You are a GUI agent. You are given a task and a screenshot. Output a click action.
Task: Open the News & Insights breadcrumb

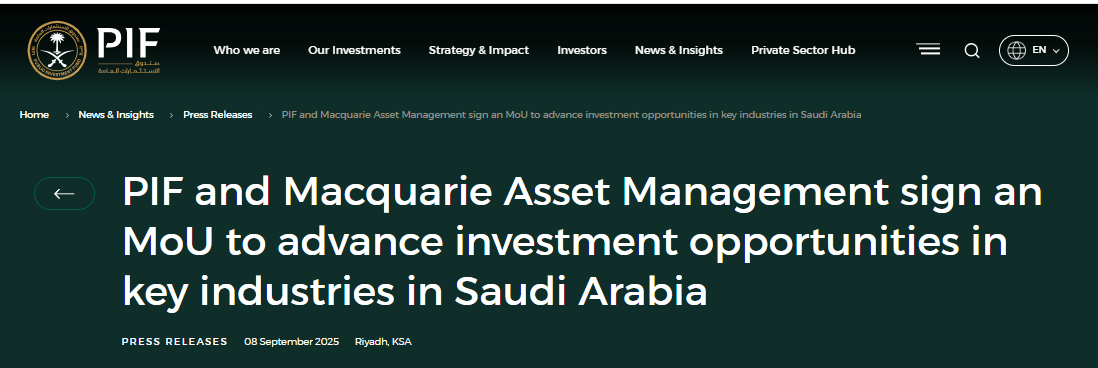pos(116,115)
